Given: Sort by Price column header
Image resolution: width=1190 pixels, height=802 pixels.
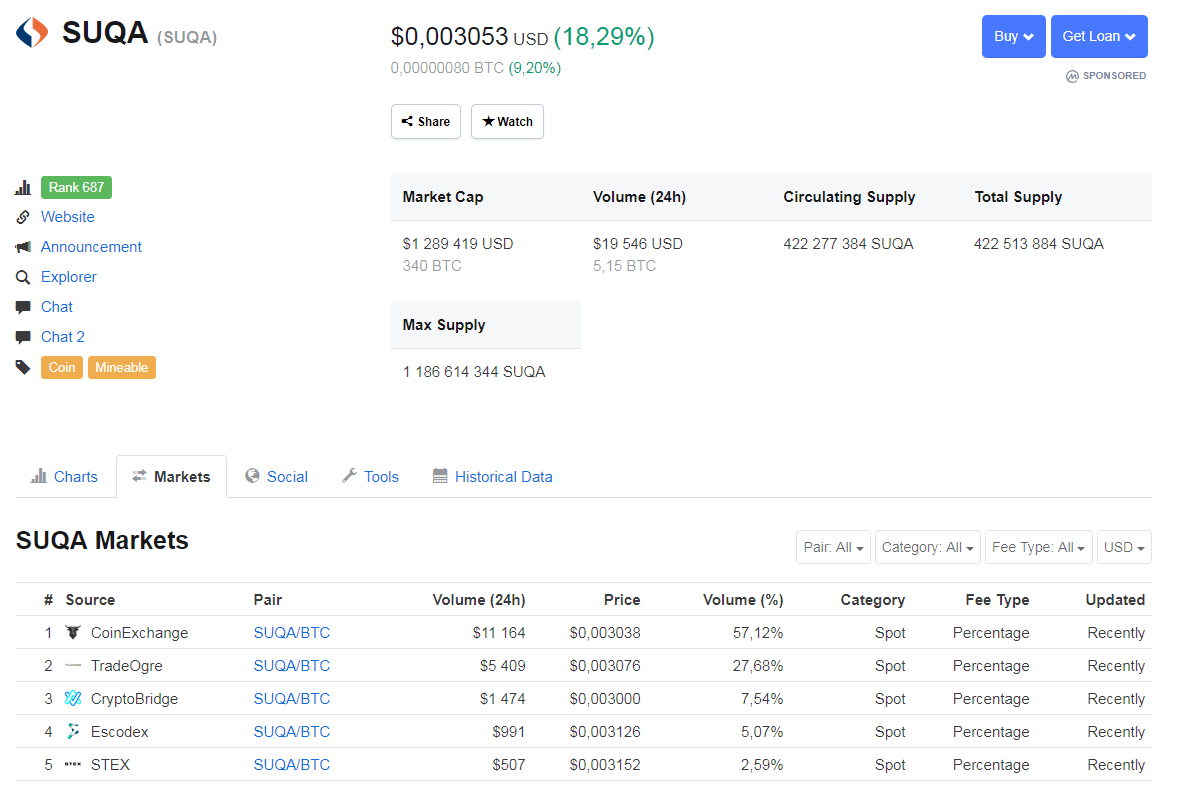Looking at the screenshot, I should click(622, 599).
